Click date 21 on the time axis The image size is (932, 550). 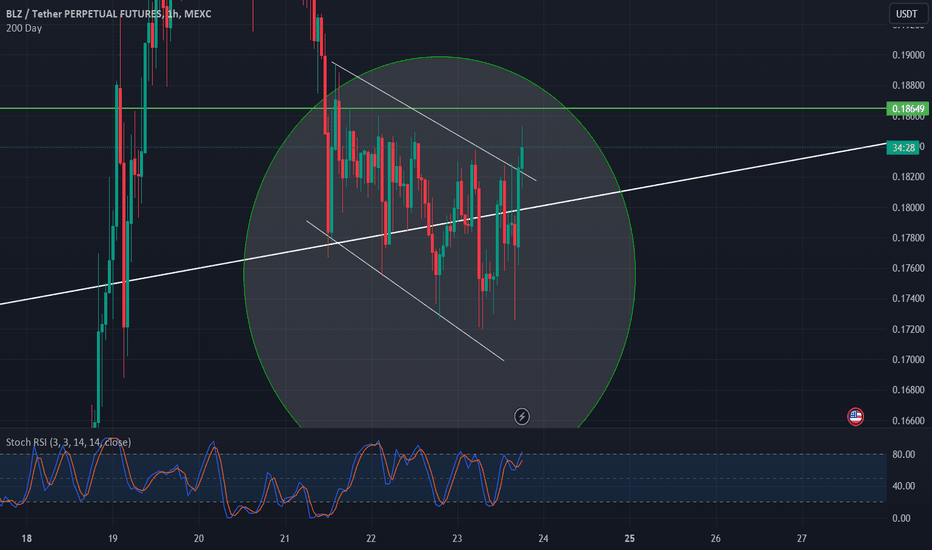[x=285, y=538]
